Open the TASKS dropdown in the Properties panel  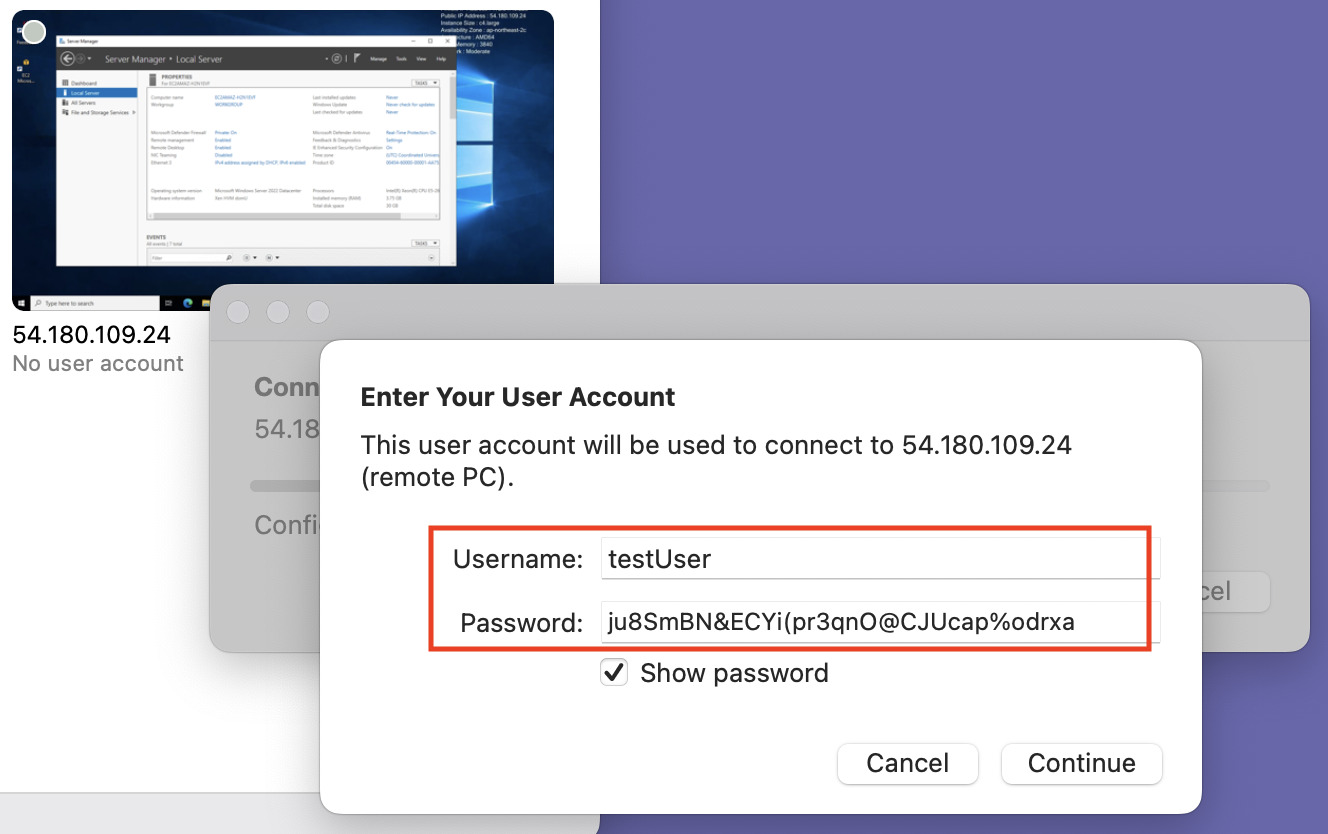click(424, 81)
